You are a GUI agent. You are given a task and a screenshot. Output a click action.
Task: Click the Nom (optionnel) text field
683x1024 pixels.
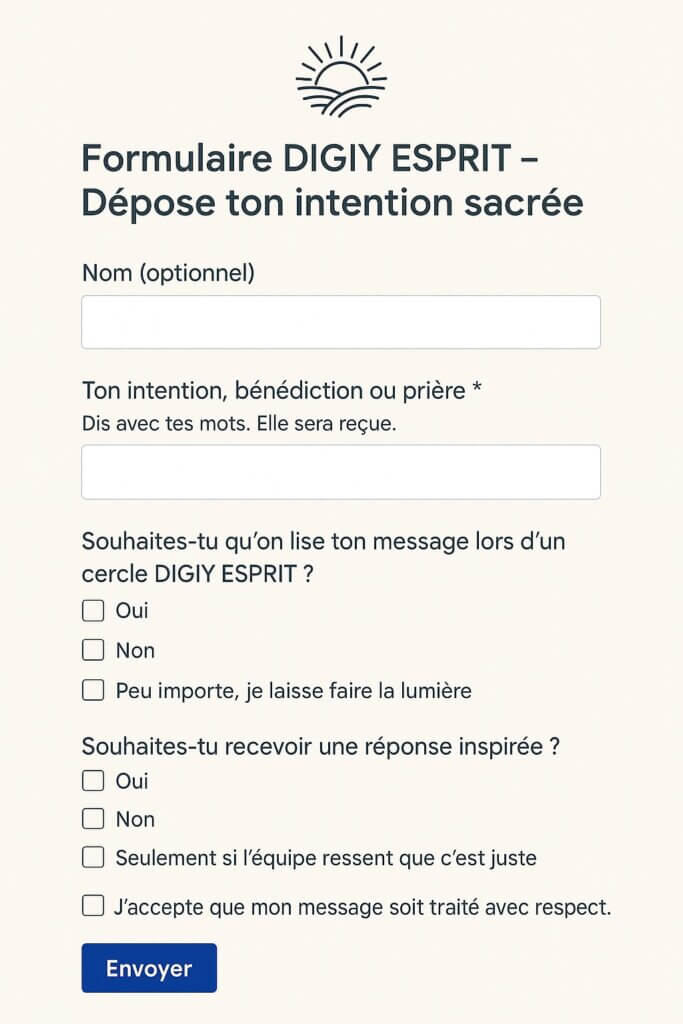point(341,322)
